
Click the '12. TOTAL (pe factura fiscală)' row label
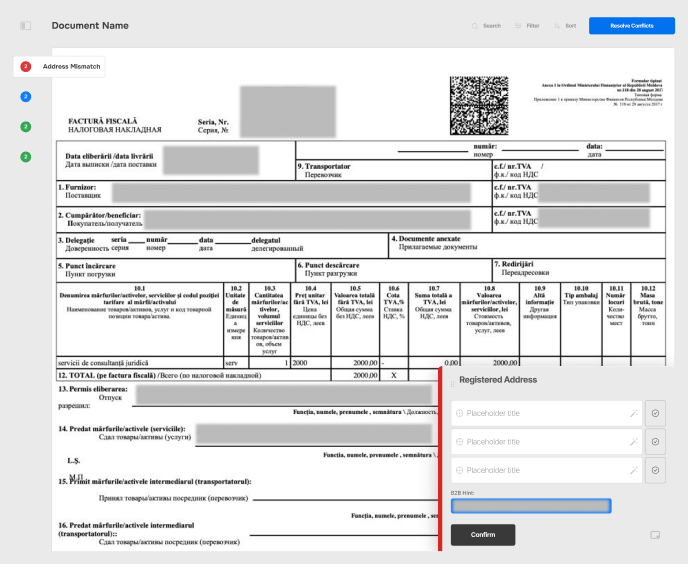click(160, 375)
